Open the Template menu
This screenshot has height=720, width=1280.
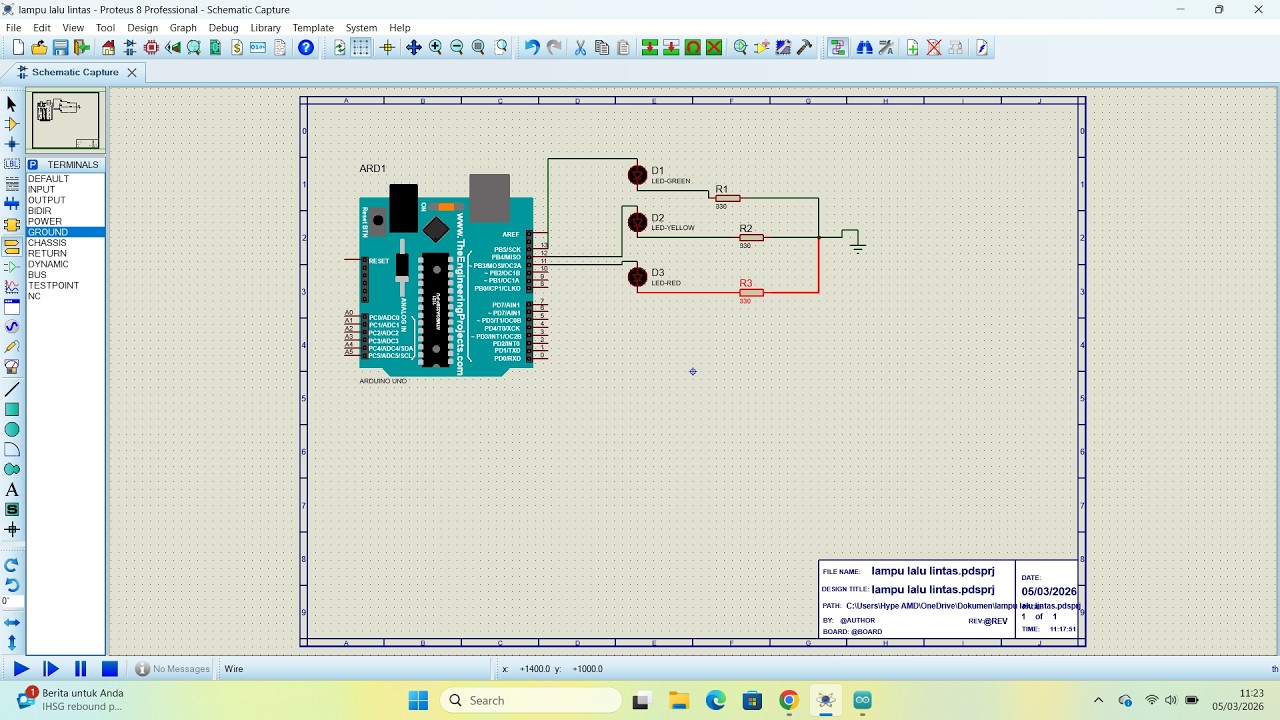click(313, 28)
